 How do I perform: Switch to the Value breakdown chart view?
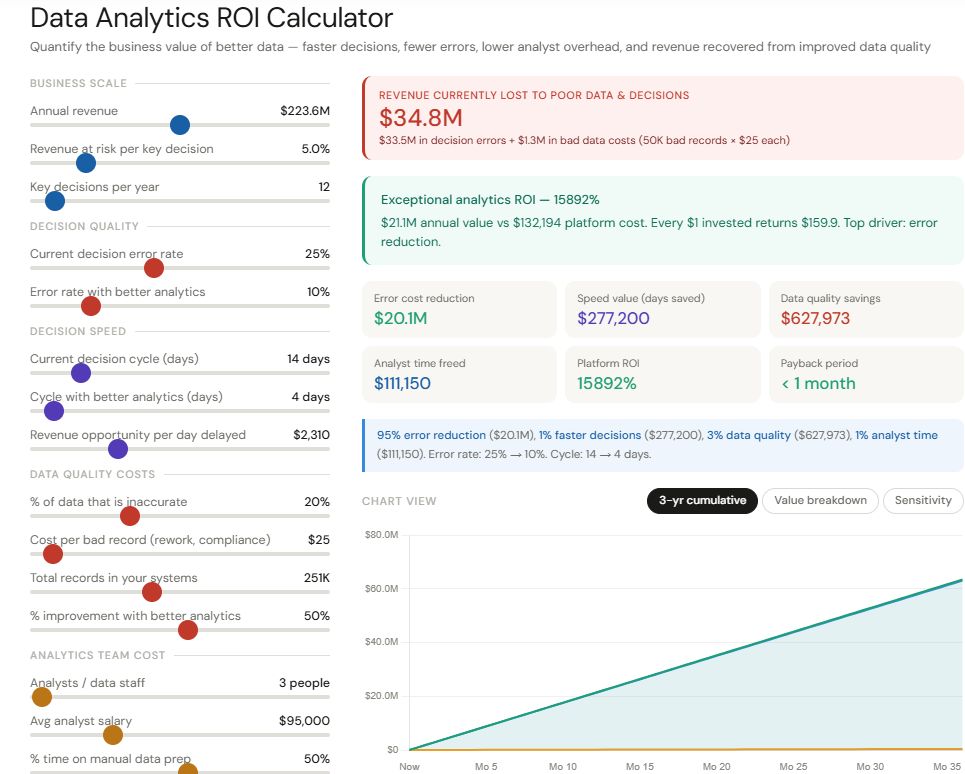[x=820, y=501]
